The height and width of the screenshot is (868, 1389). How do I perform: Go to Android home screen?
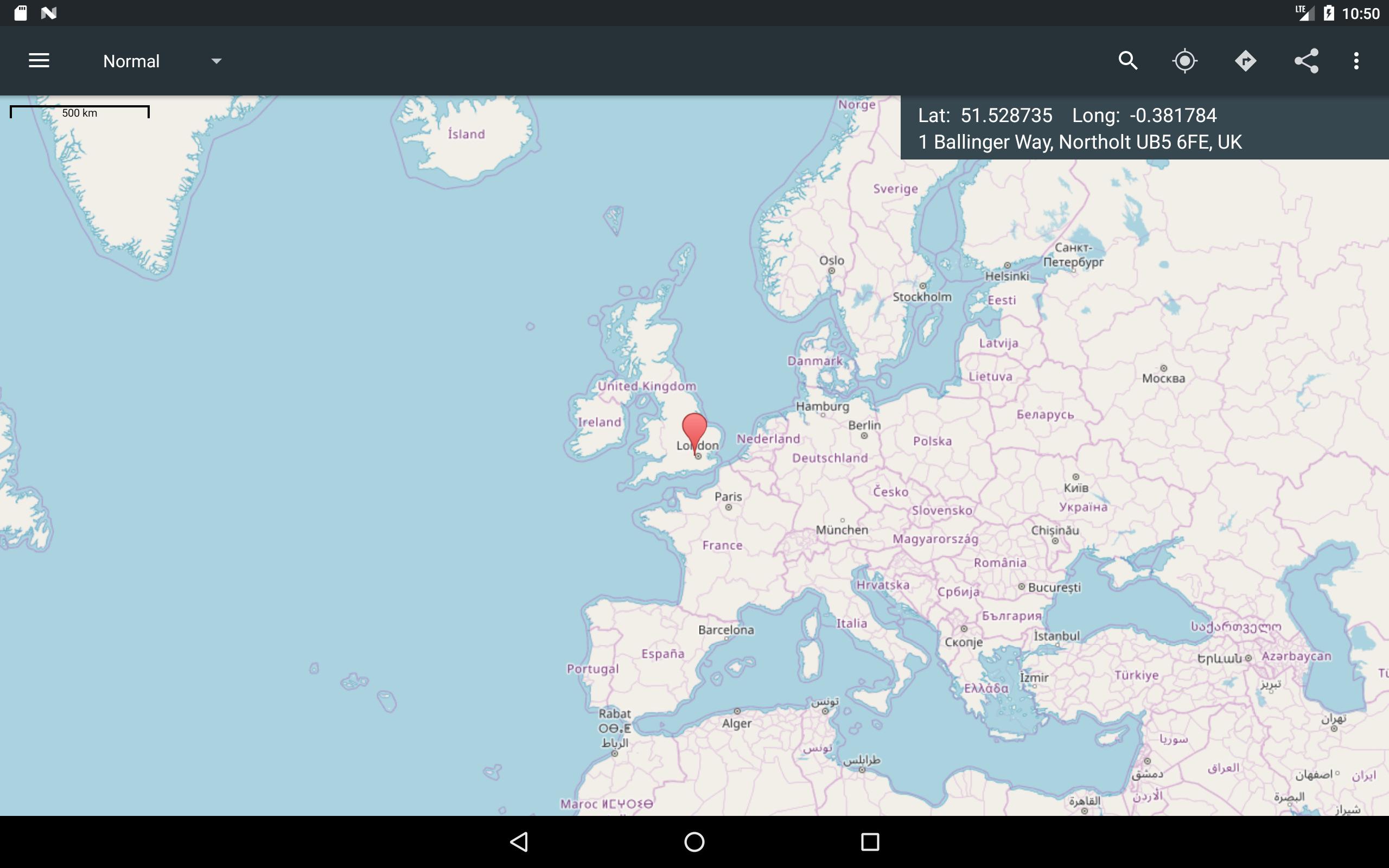click(x=694, y=841)
